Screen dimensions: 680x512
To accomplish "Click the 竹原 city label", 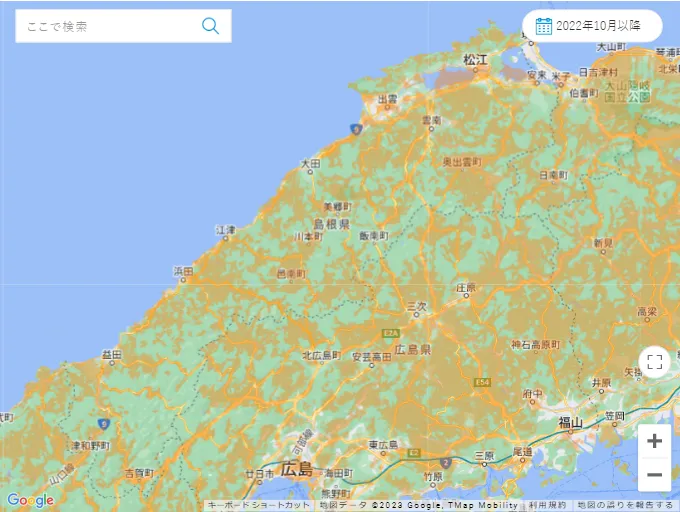I will pos(433,477).
